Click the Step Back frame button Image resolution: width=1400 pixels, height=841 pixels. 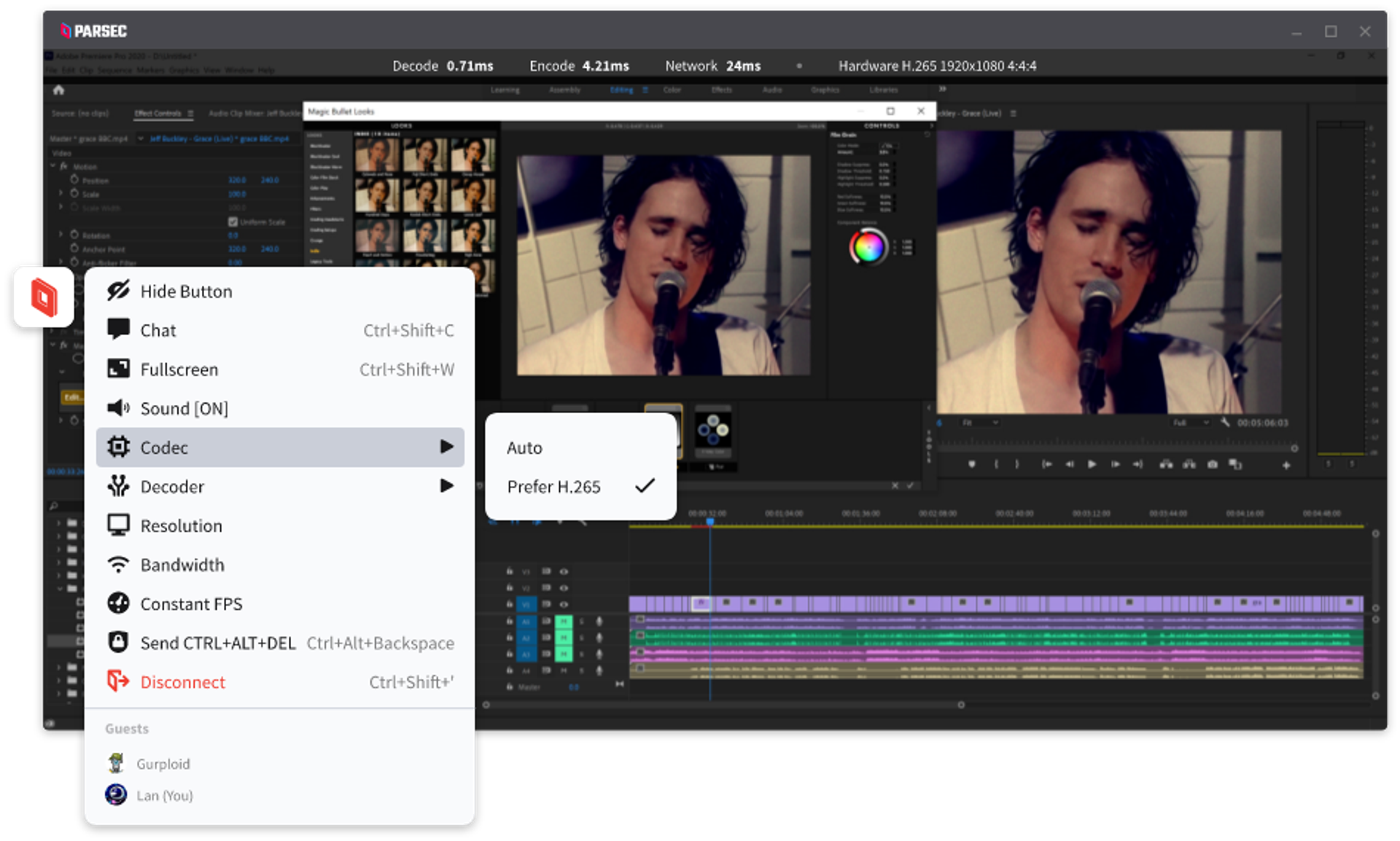pyautogui.click(x=1070, y=464)
